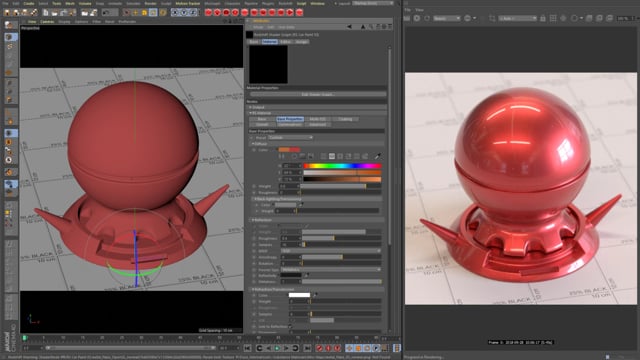Open the Motion Tracker menu

(x=188, y=3)
